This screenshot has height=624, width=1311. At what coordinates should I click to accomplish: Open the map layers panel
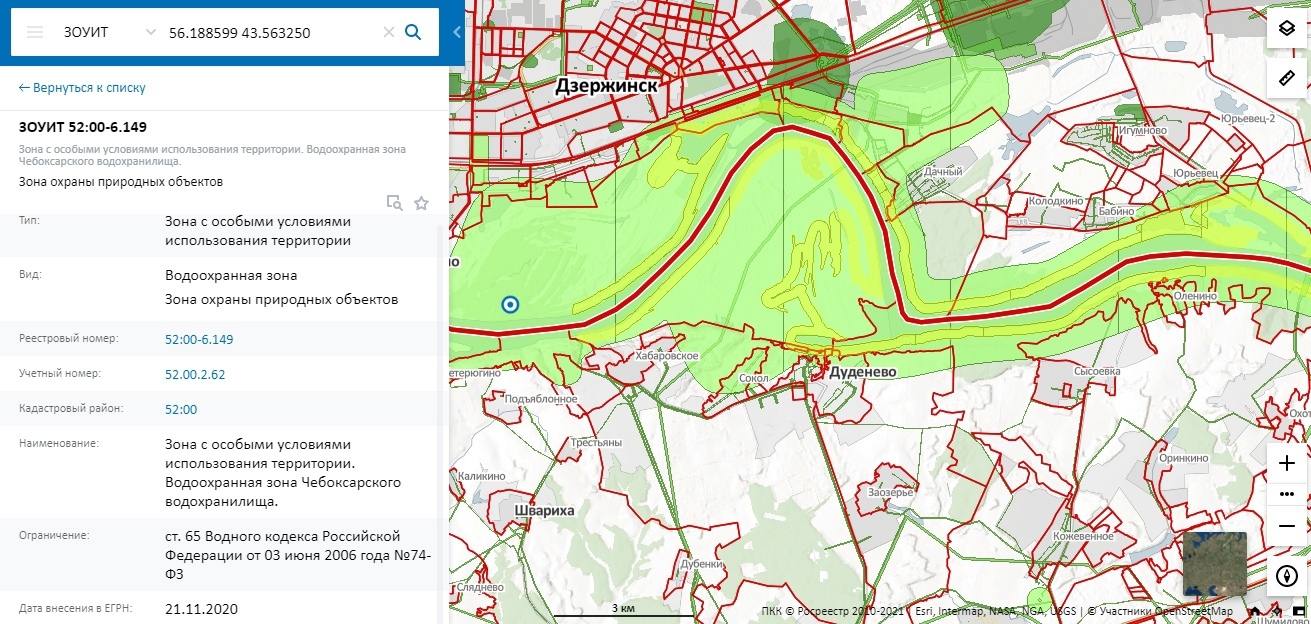1286,28
